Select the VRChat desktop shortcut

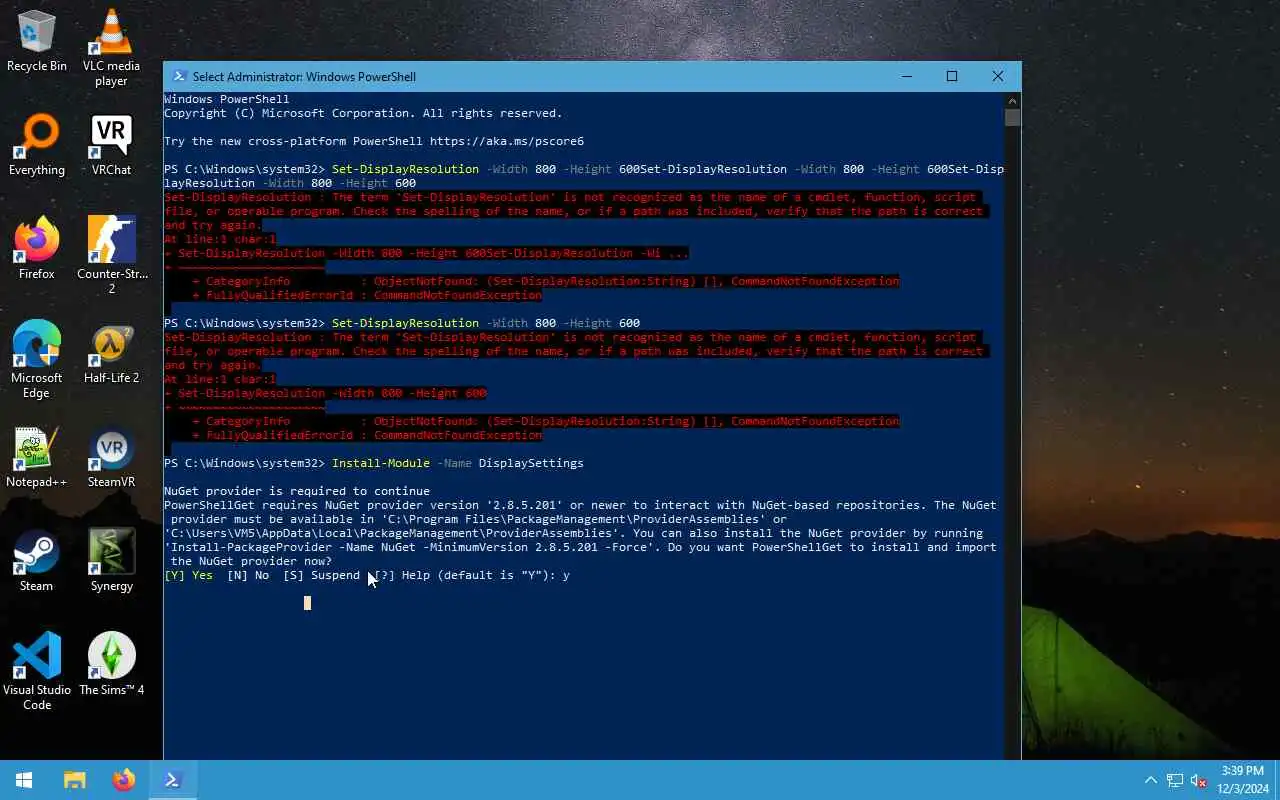point(111,145)
